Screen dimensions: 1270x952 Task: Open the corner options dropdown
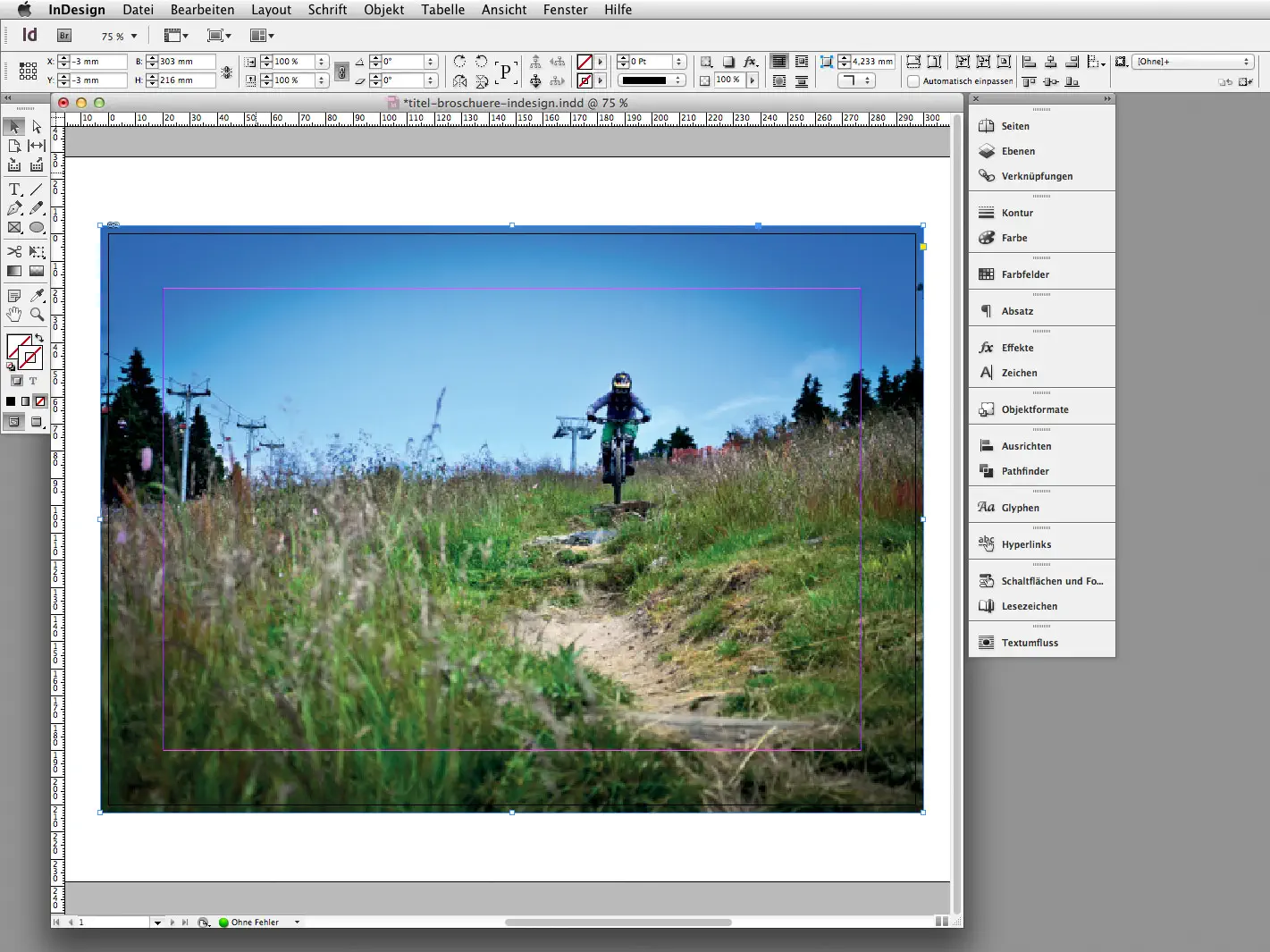coord(866,80)
